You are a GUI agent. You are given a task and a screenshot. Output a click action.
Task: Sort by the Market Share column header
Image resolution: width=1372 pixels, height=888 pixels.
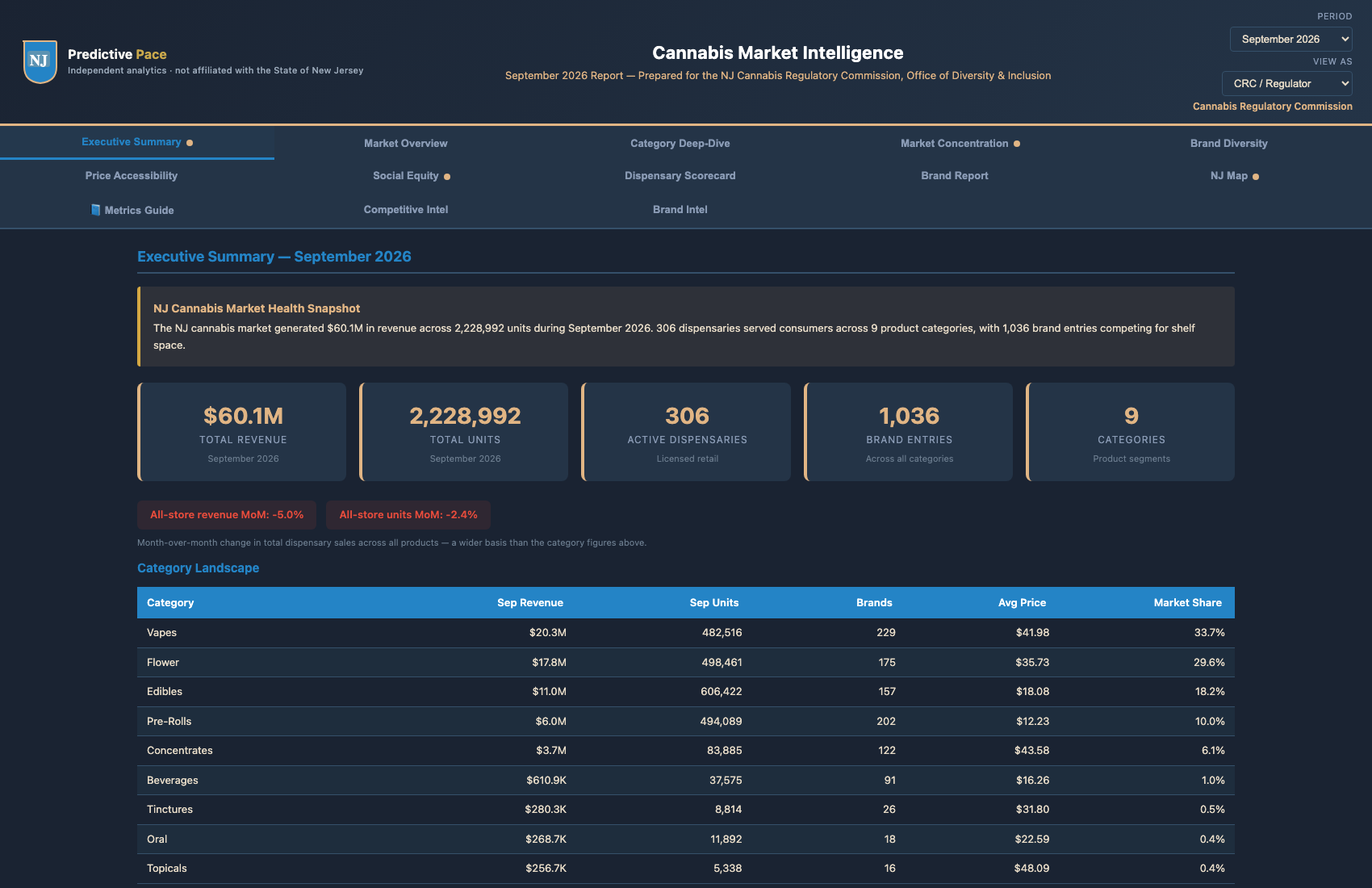[x=1187, y=602]
